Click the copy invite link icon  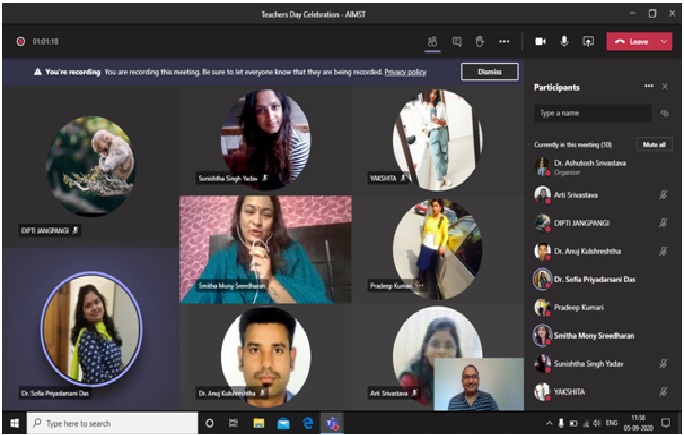[x=664, y=114]
